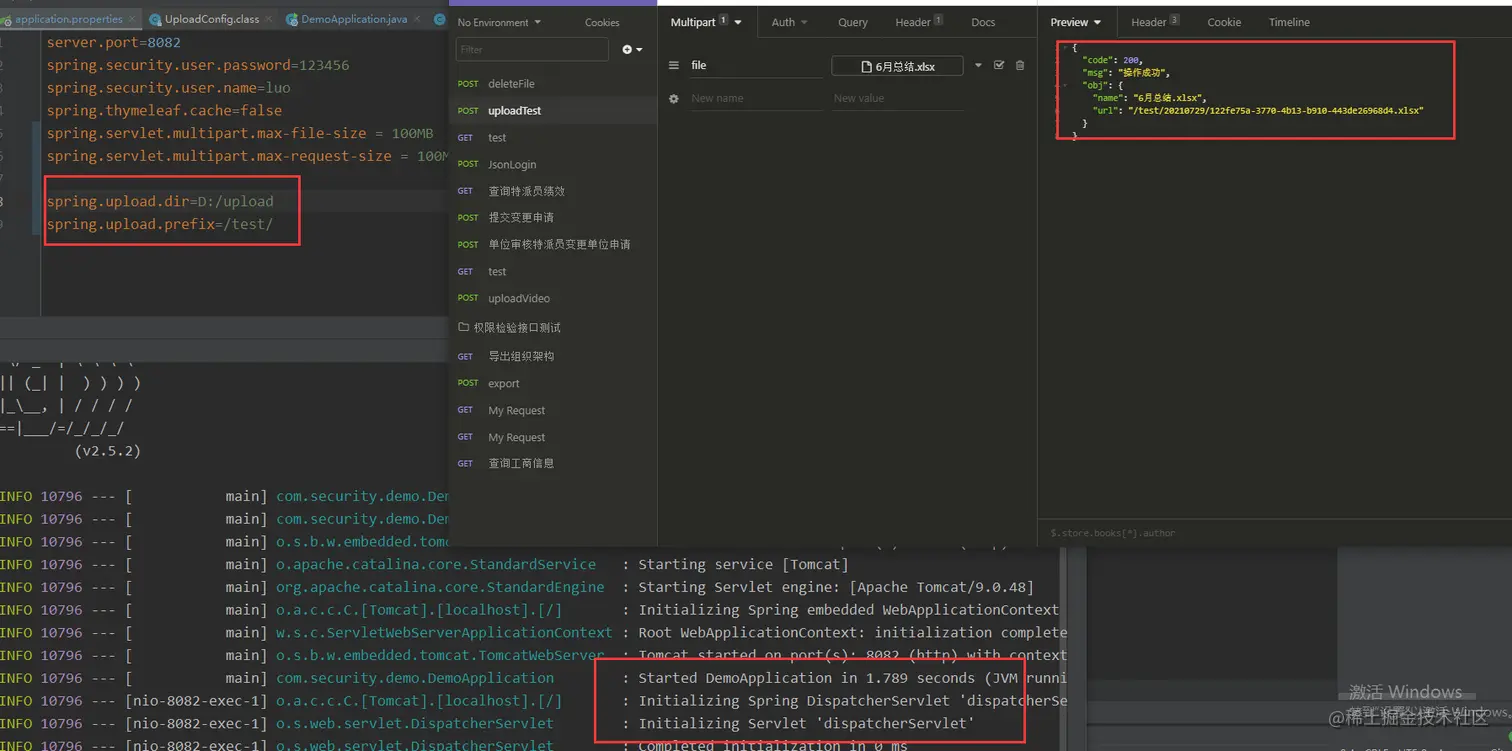Click the "Initializing Servlet 'dispatcherServlet'" log message
The width and height of the screenshot is (1512, 751).
click(x=806, y=724)
